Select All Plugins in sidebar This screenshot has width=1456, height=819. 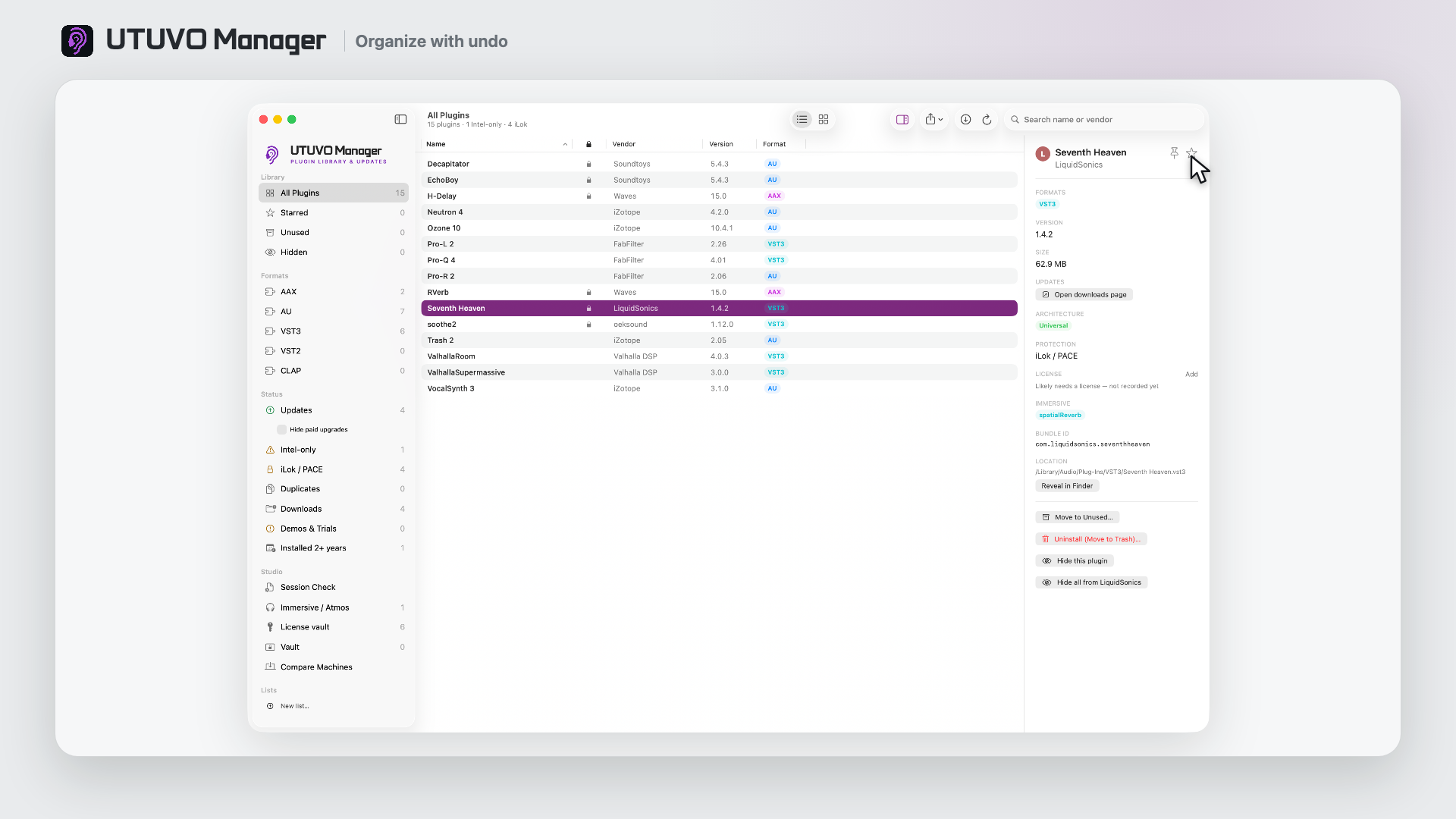(334, 193)
